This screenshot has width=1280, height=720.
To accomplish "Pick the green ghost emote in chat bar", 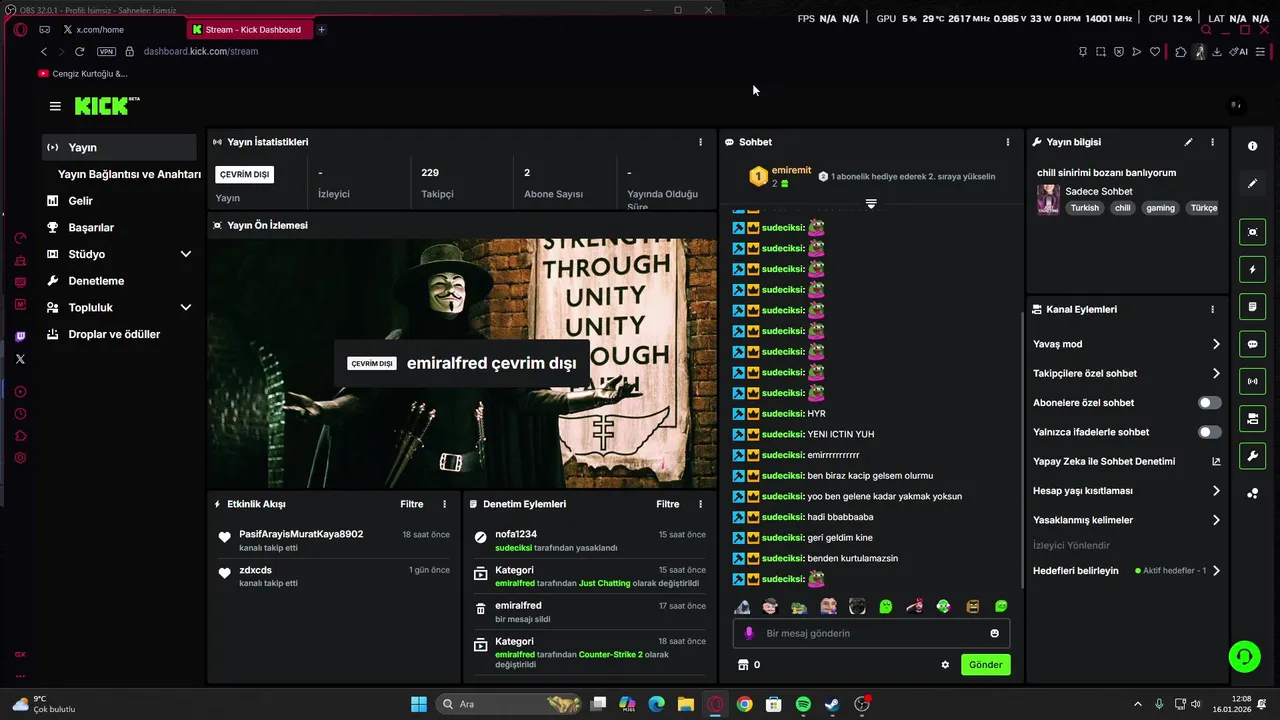I will click(886, 606).
